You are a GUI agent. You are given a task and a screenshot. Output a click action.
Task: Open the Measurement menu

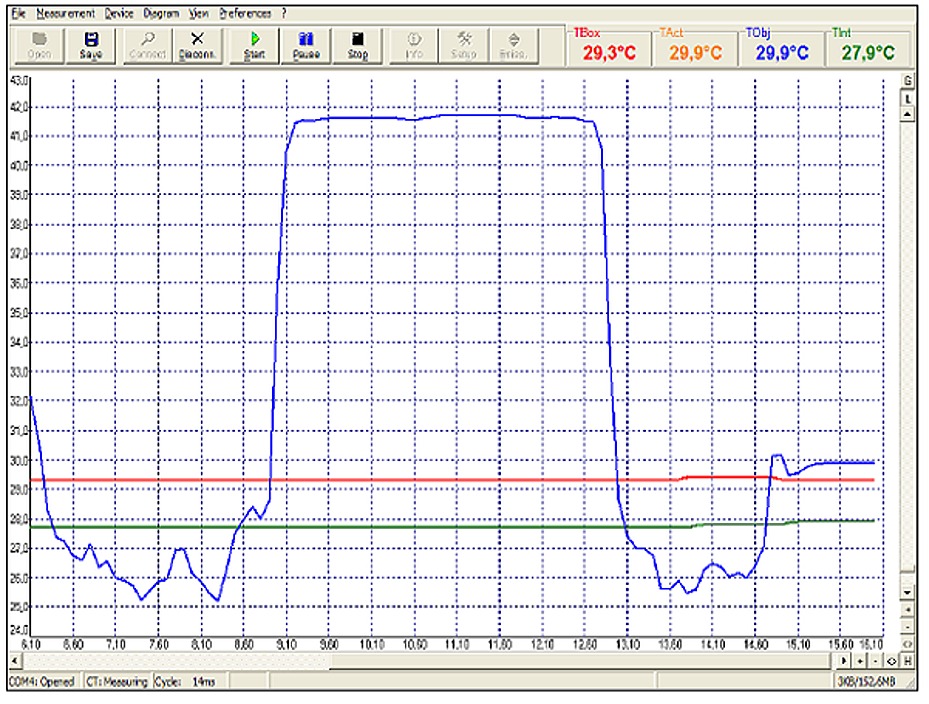(65, 14)
